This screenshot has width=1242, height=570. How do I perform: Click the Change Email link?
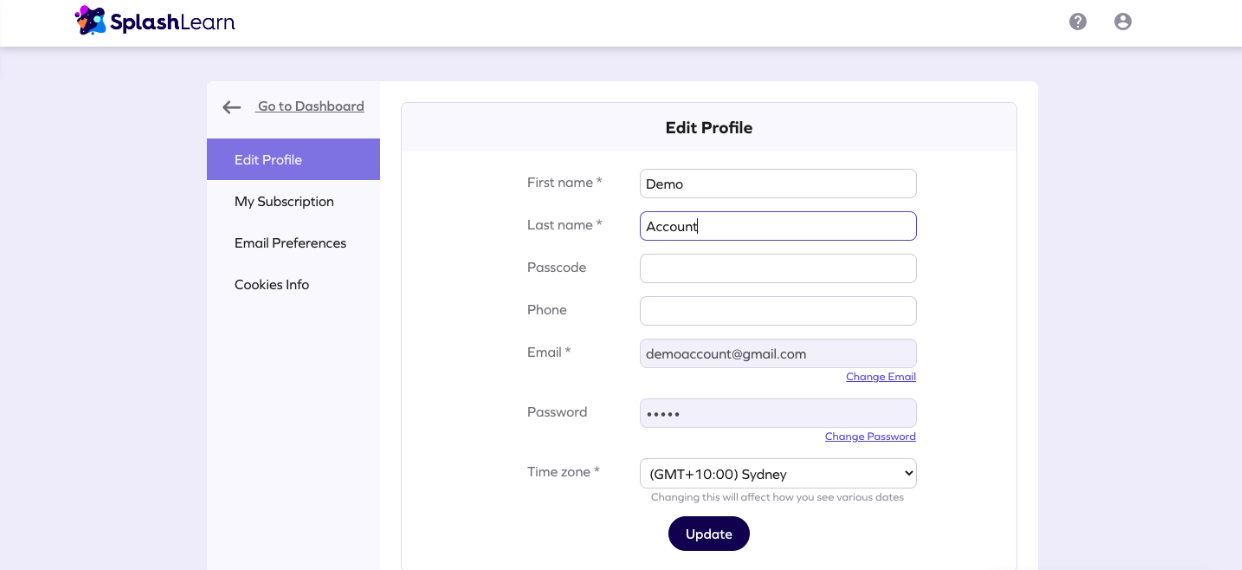tap(880, 377)
